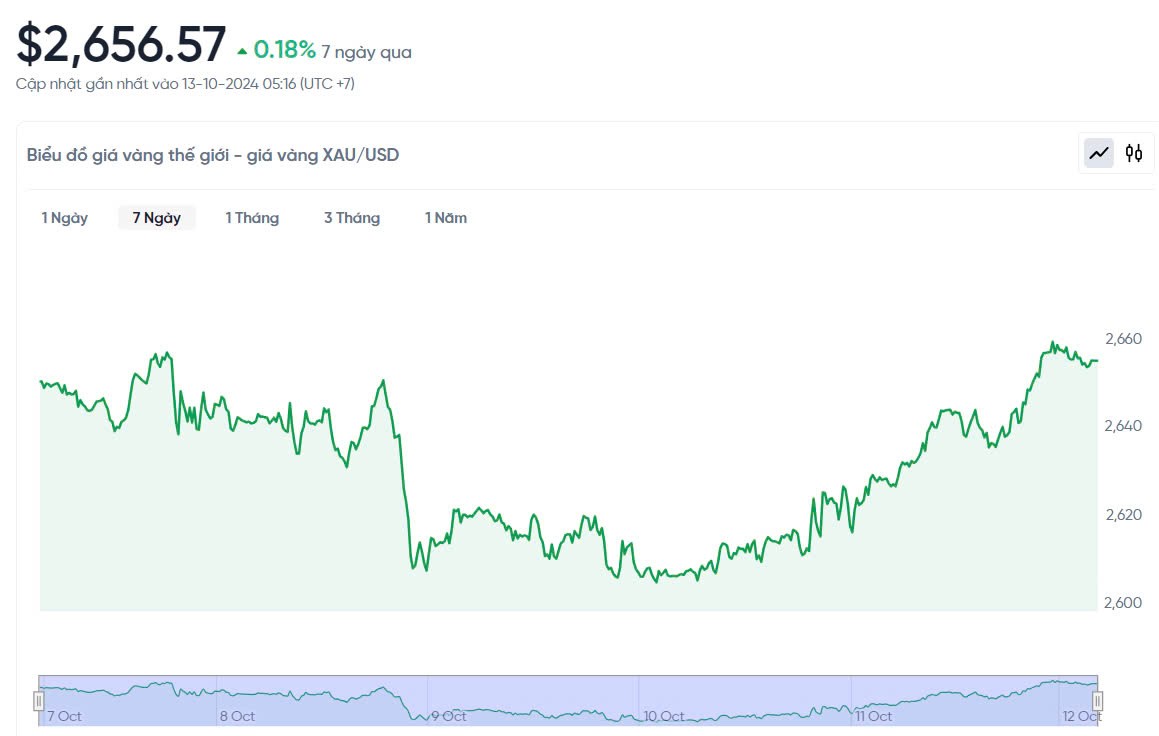The height and width of the screenshot is (736, 1159).
Task: Click the left range slider handle
Action: [39, 700]
